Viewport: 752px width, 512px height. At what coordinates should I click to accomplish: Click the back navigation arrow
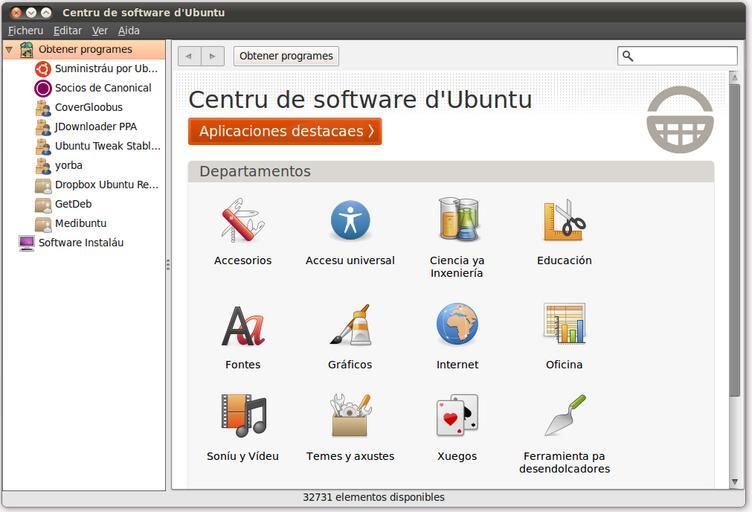click(x=189, y=56)
